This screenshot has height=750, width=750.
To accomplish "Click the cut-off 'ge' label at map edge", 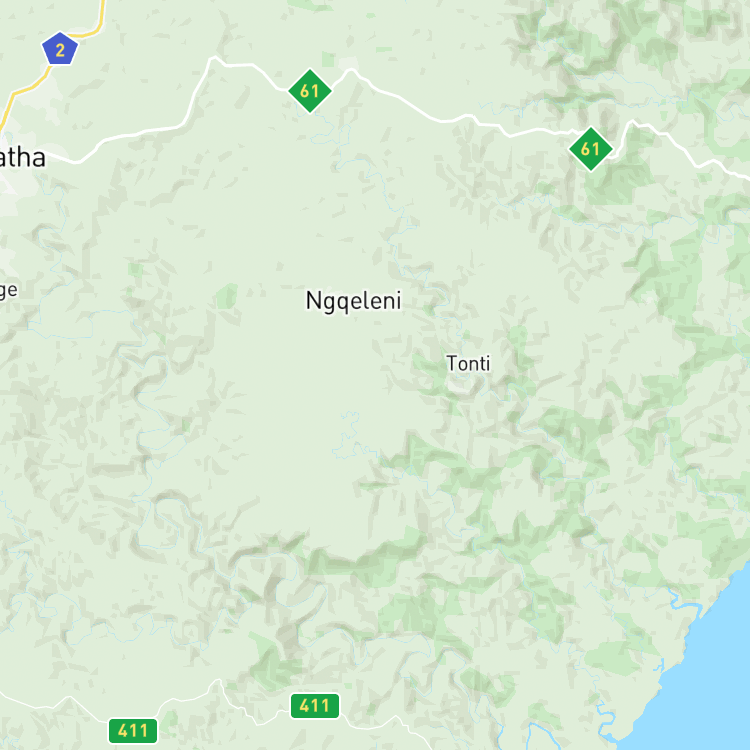I will point(9,290).
